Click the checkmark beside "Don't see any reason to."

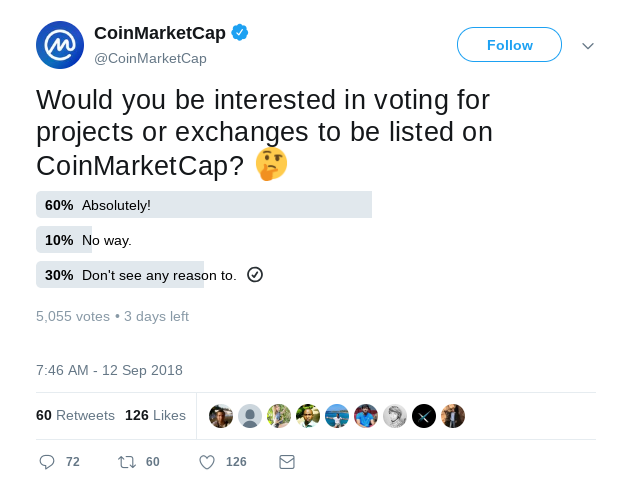click(x=255, y=275)
